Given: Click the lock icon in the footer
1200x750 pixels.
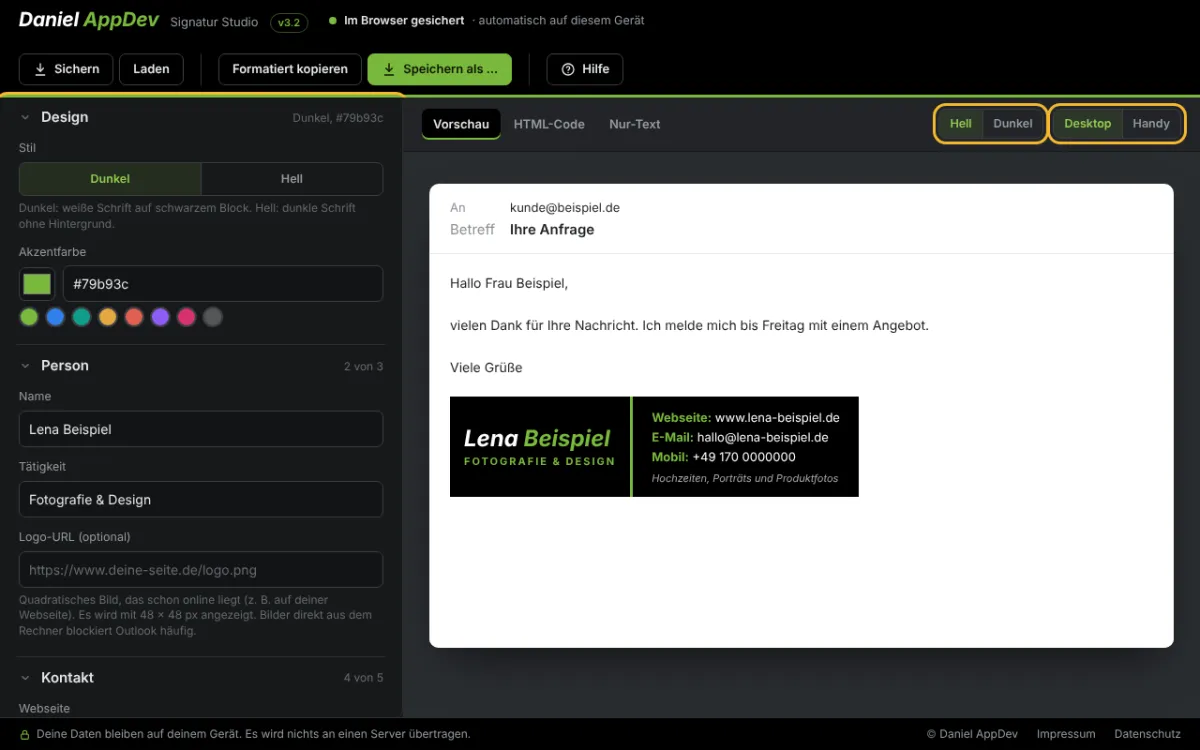Looking at the screenshot, I should [x=25, y=734].
